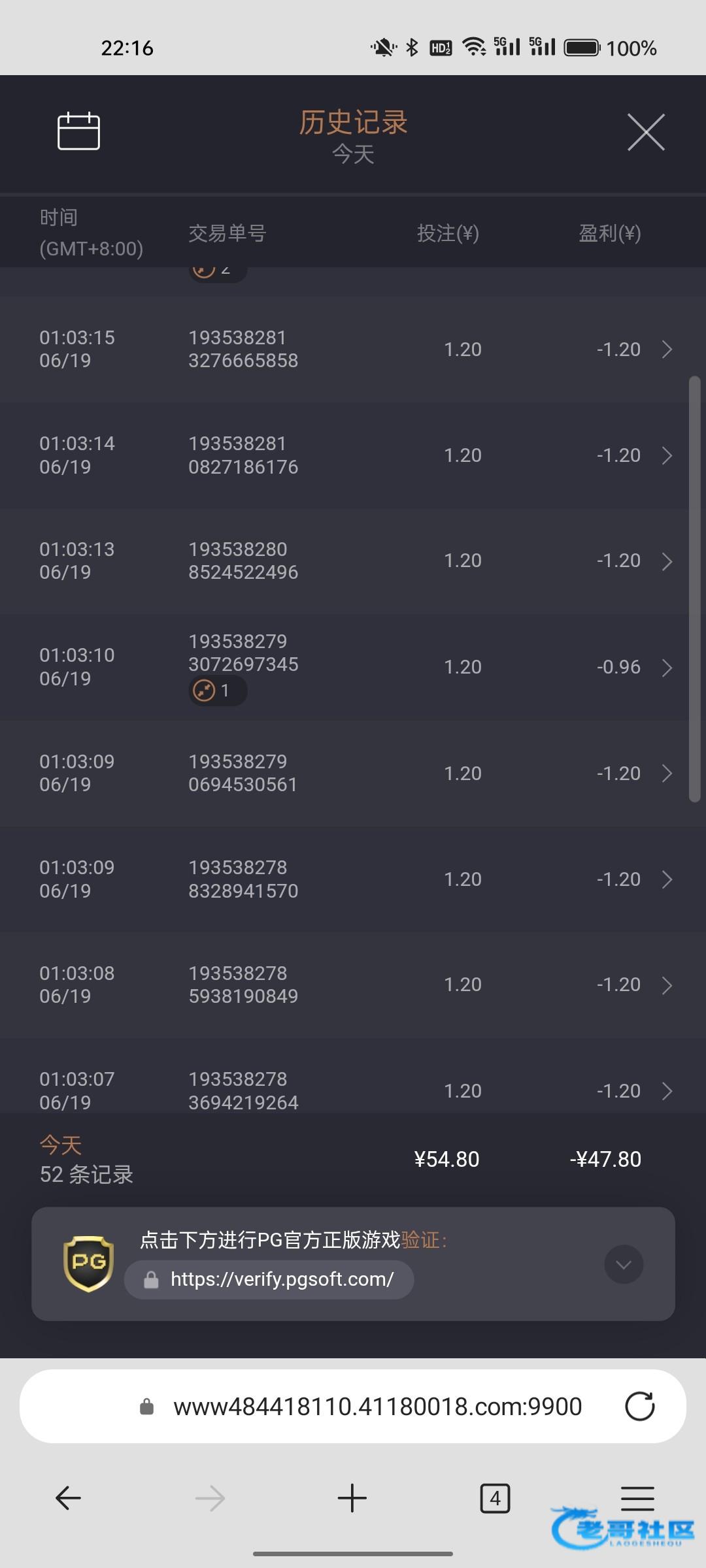Screen dimensions: 706x1568
Task: Click the history list scrollbar
Action: tap(694, 588)
